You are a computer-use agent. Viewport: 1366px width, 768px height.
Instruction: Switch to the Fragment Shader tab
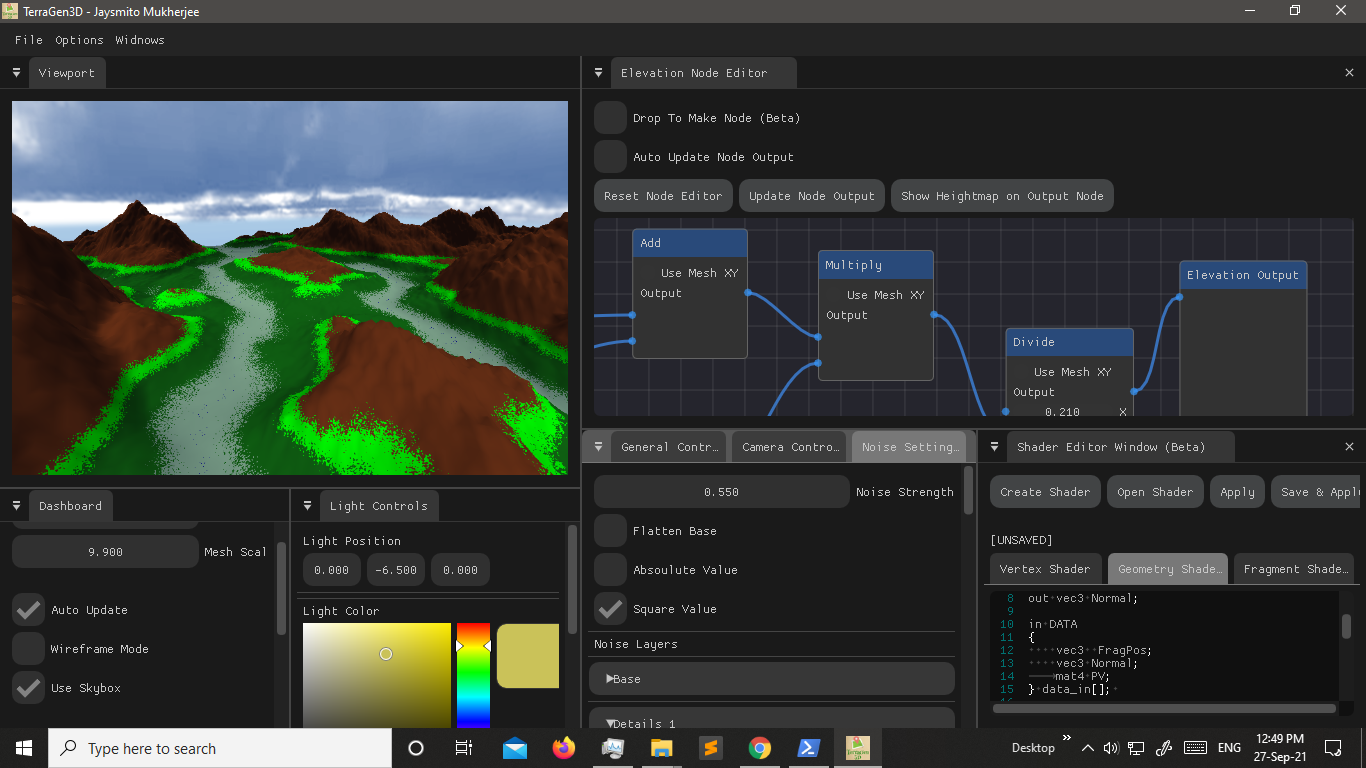click(x=1294, y=568)
